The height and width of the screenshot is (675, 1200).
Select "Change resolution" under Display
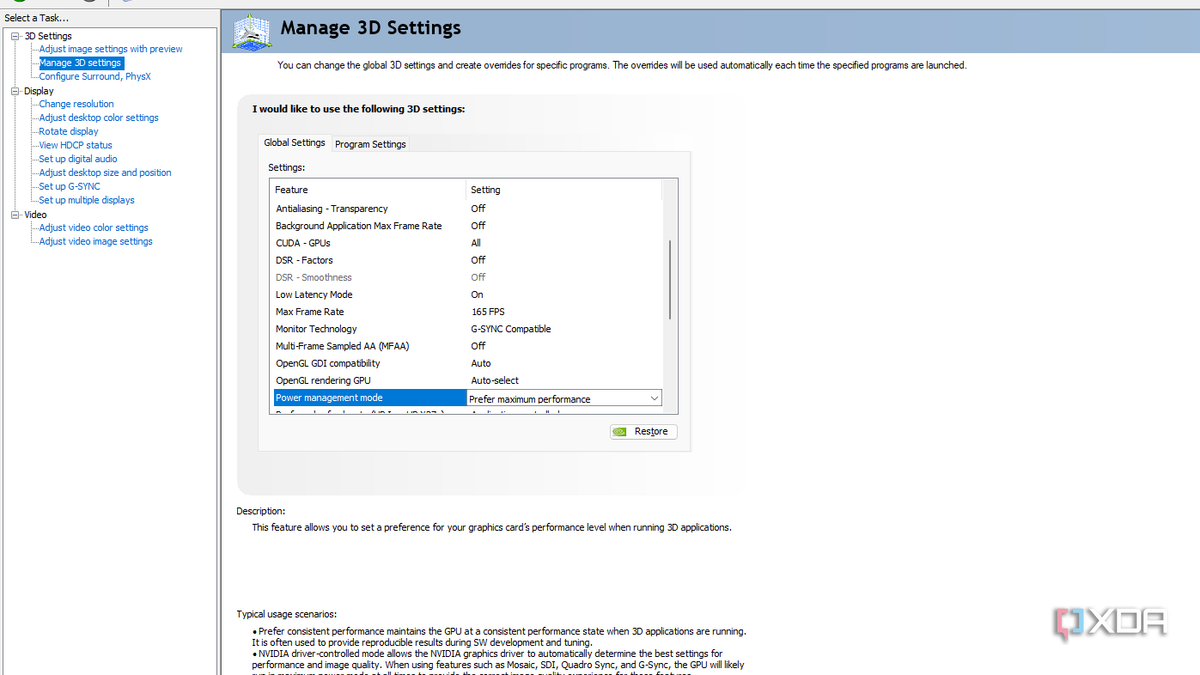click(75, 103)
